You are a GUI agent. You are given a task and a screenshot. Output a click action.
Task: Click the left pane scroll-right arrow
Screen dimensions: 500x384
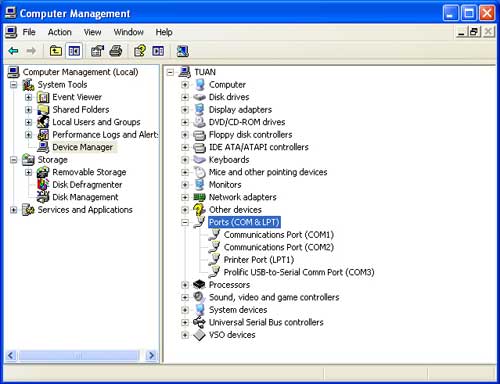(x=151, y=356)
